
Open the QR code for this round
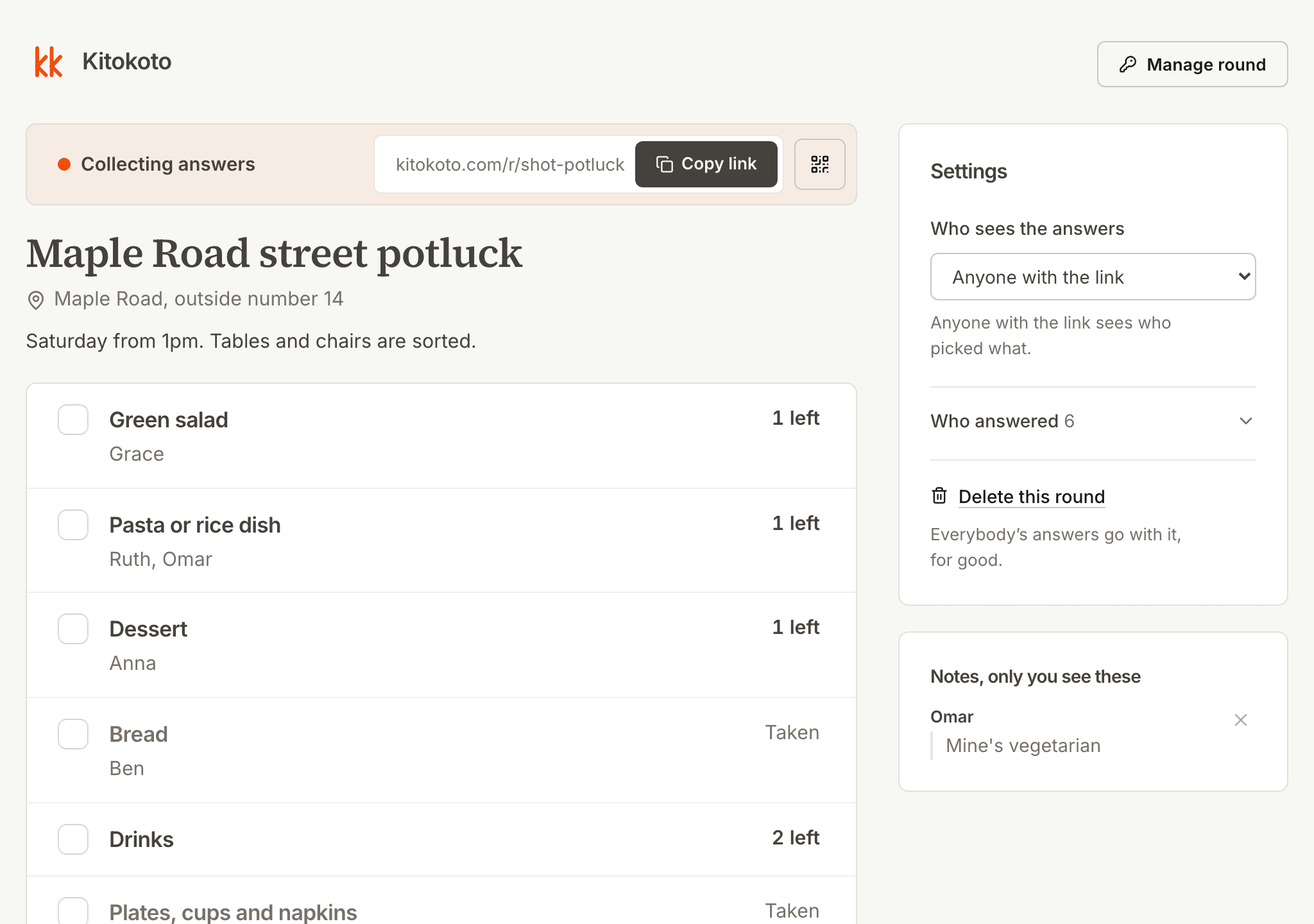[819, 164]
